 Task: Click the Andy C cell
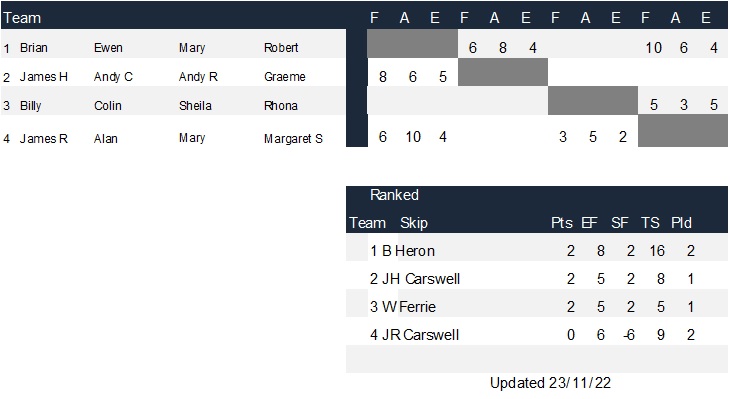tap(113, 76)
